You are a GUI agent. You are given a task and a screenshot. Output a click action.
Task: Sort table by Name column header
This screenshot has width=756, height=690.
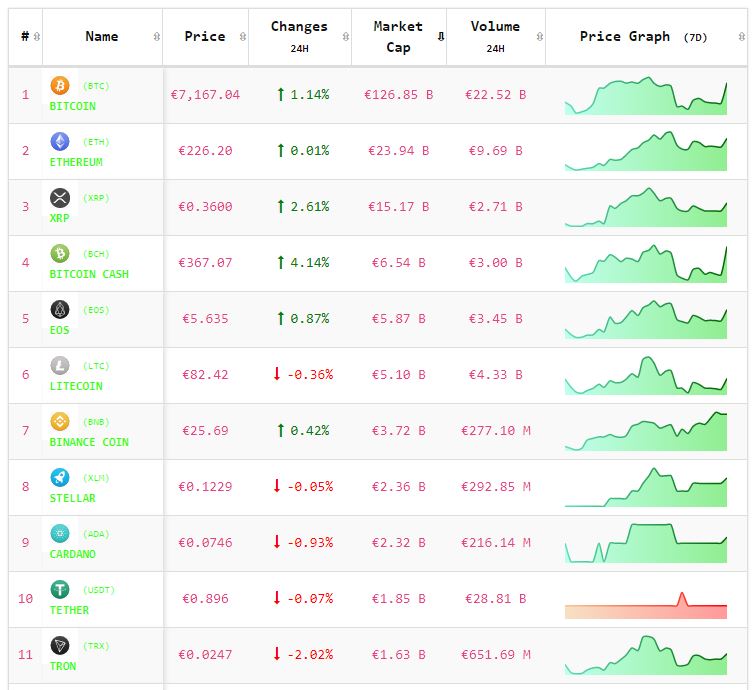102,37
